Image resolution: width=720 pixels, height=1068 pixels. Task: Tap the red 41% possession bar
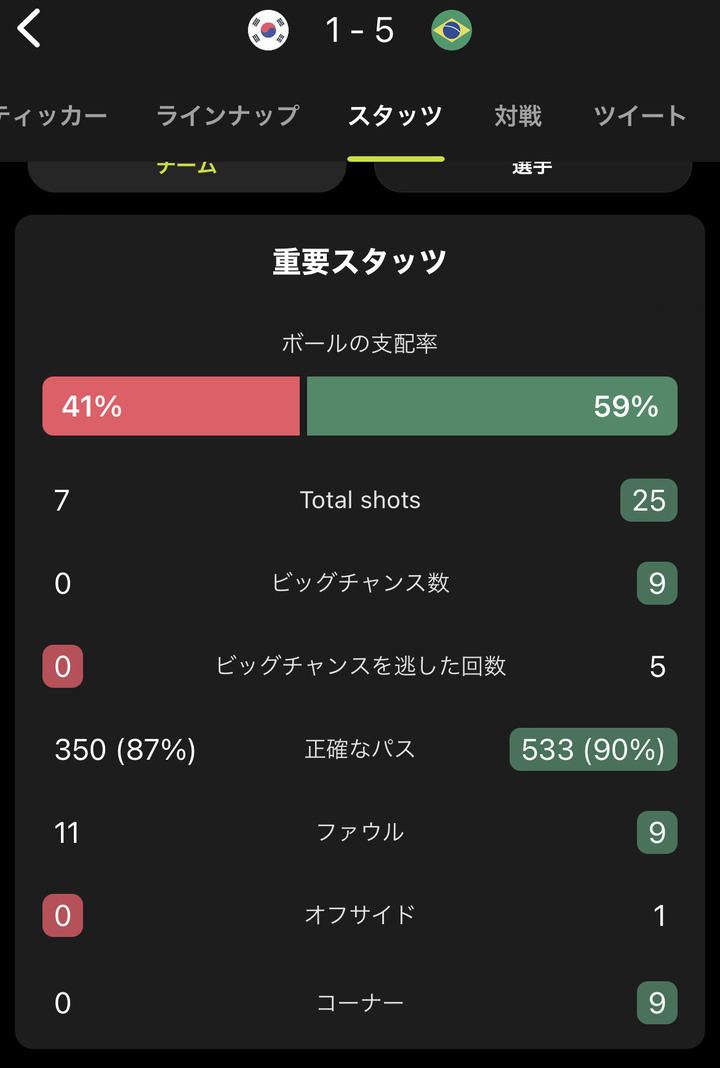171,406
